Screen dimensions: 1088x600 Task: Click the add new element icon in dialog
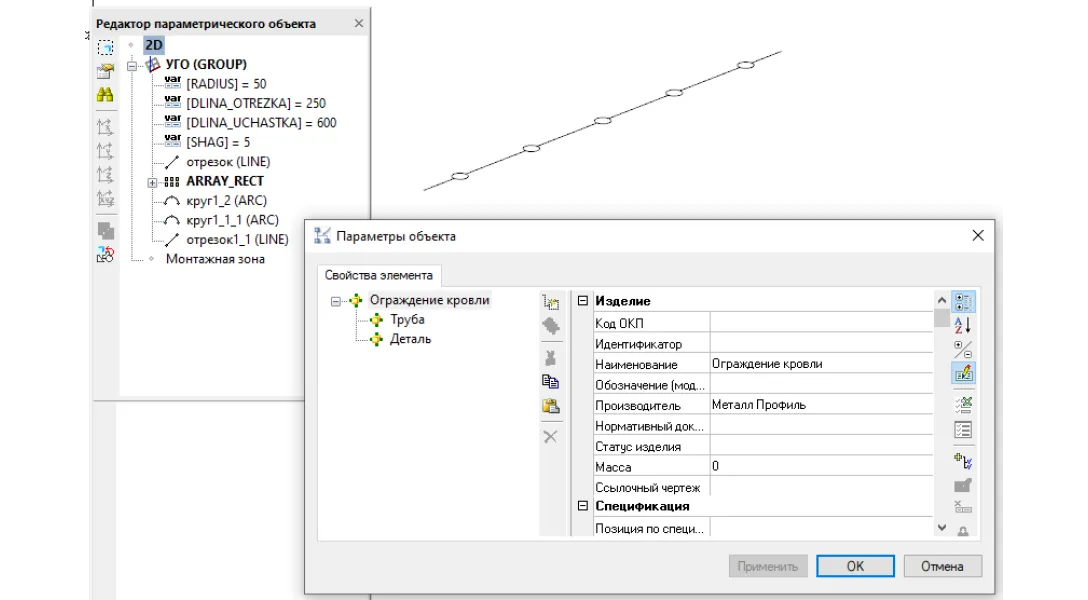551,302
